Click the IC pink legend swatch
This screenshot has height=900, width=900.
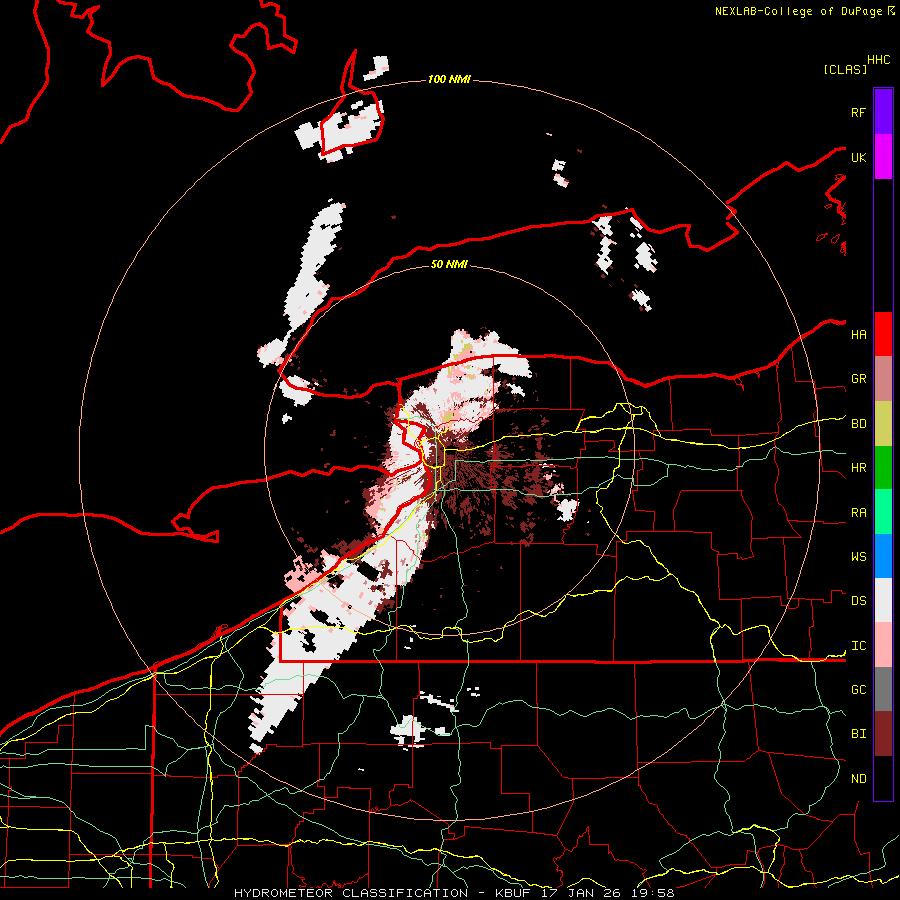(x=883, y=645)
